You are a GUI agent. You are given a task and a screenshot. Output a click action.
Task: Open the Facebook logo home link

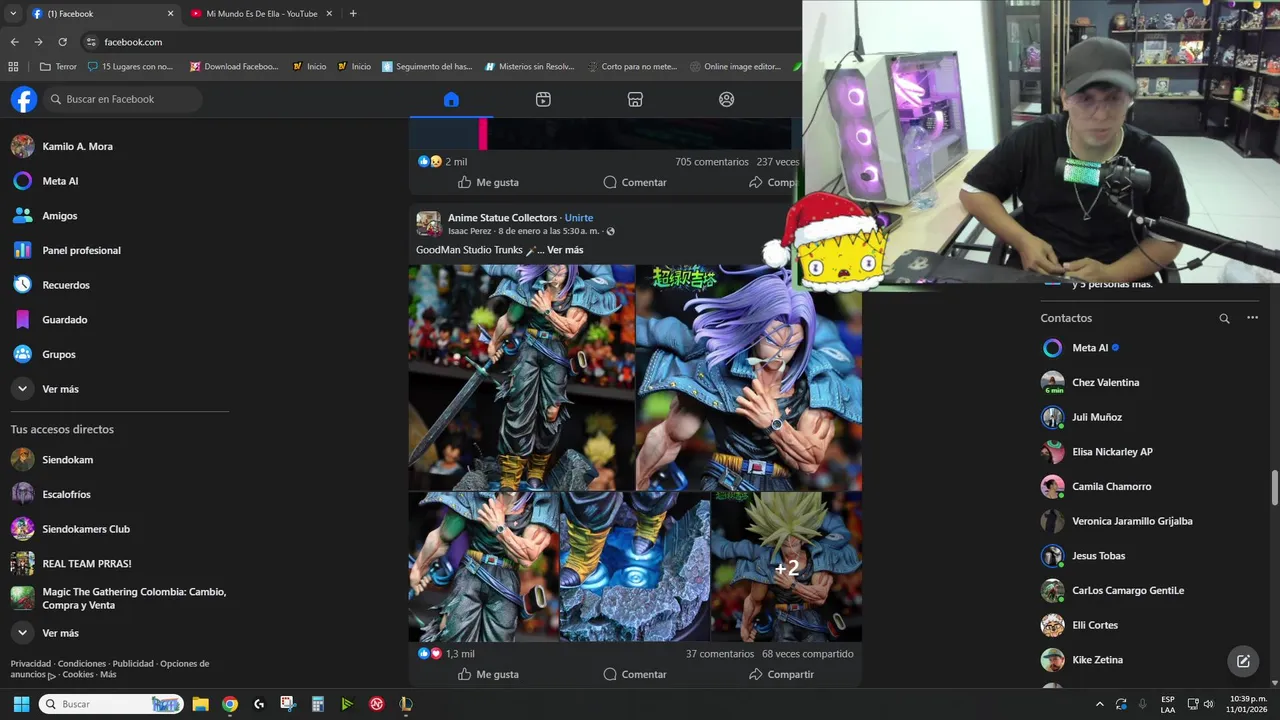(x=24, y=99)
